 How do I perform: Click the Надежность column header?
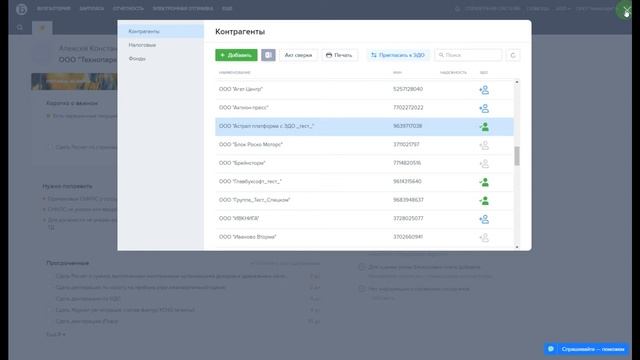[x=453, y=73]
